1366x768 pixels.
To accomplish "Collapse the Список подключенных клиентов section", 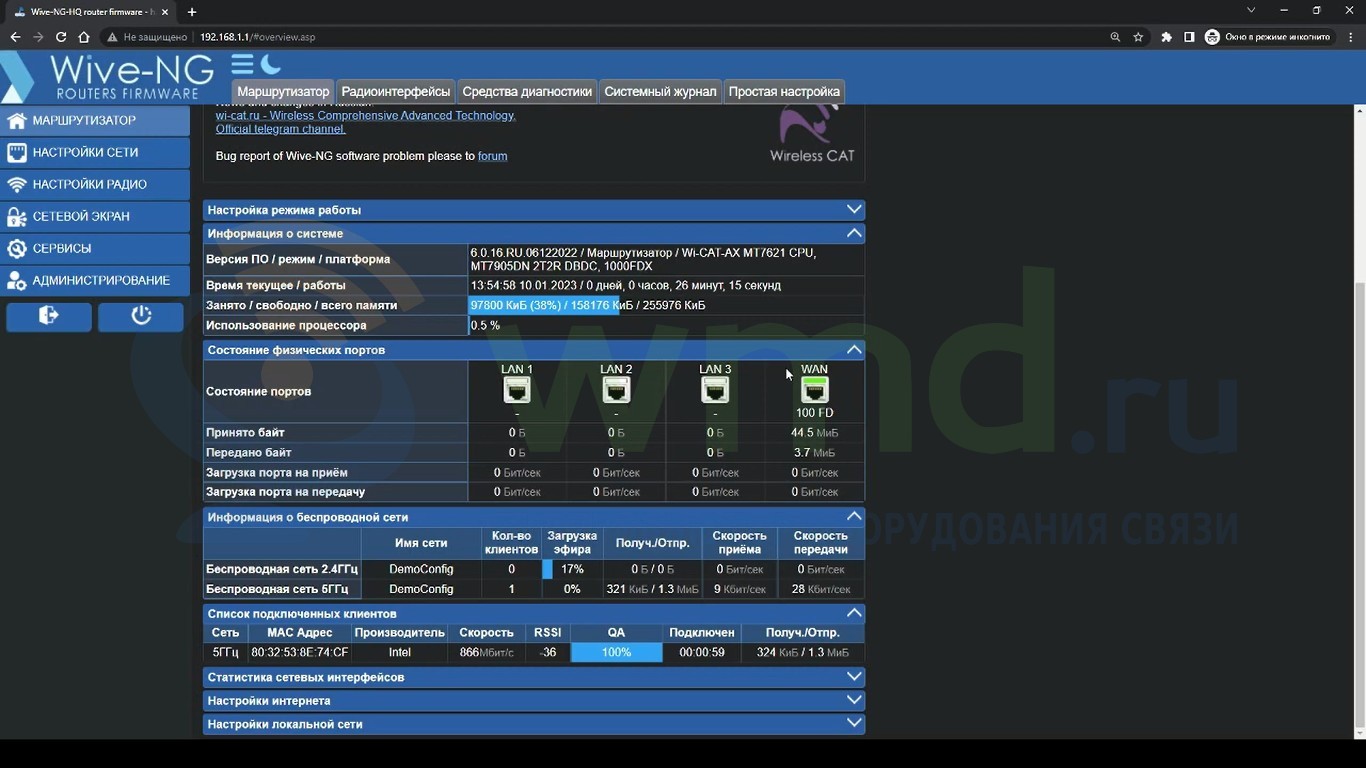I will [x=534, y=613].
